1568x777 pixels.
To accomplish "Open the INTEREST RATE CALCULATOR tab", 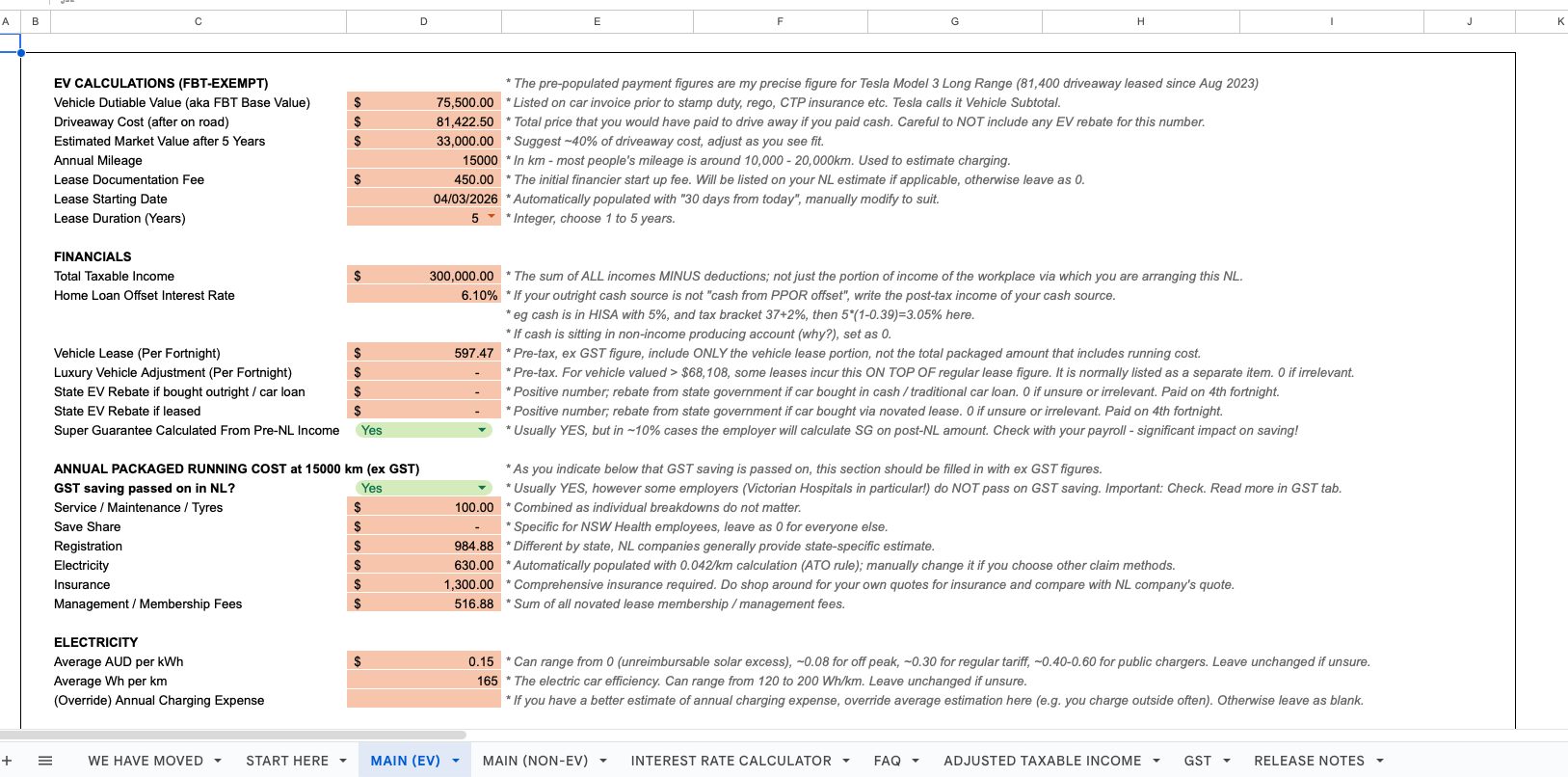I will coord(731,761).
